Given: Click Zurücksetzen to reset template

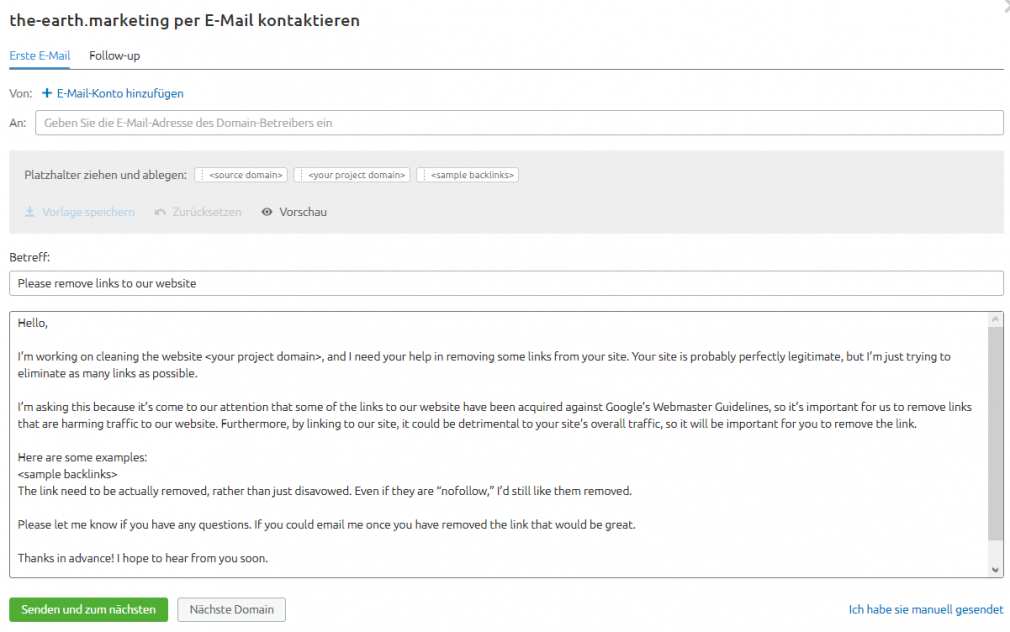Looking at the screenshot, I should [x=207, y=212].
